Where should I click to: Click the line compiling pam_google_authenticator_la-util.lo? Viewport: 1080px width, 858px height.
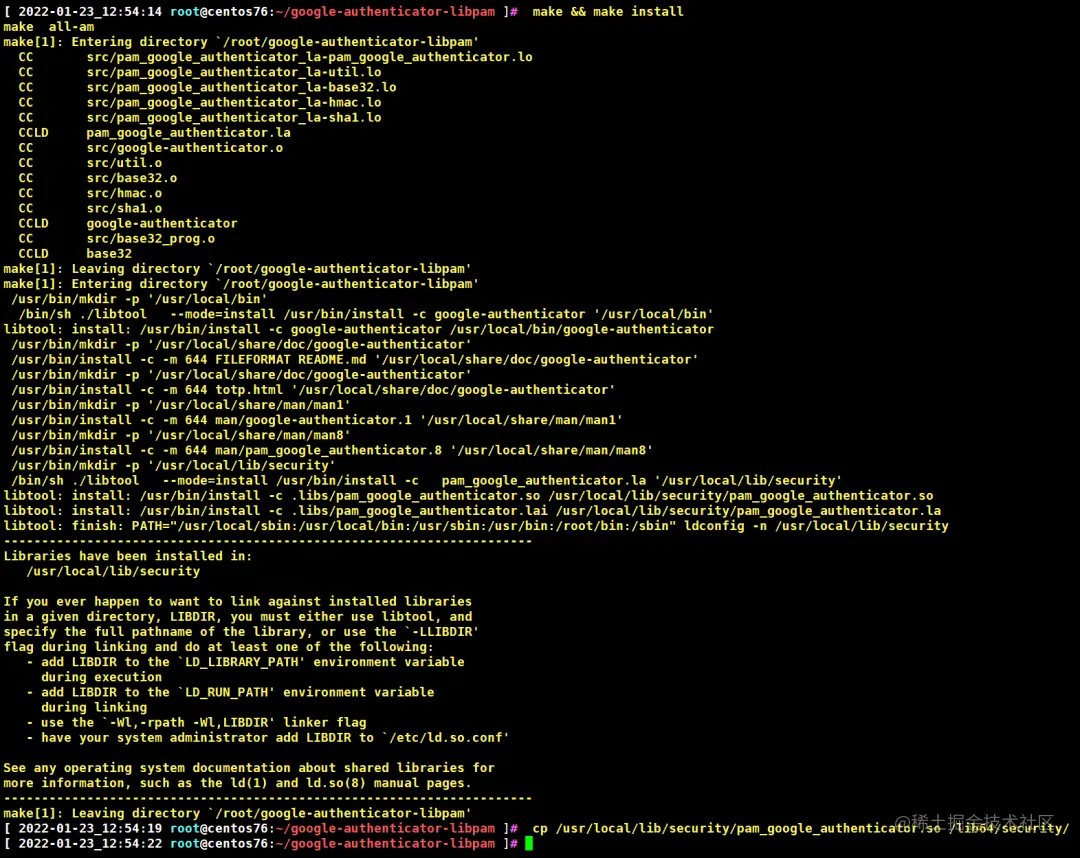click(x=200, y=72)
